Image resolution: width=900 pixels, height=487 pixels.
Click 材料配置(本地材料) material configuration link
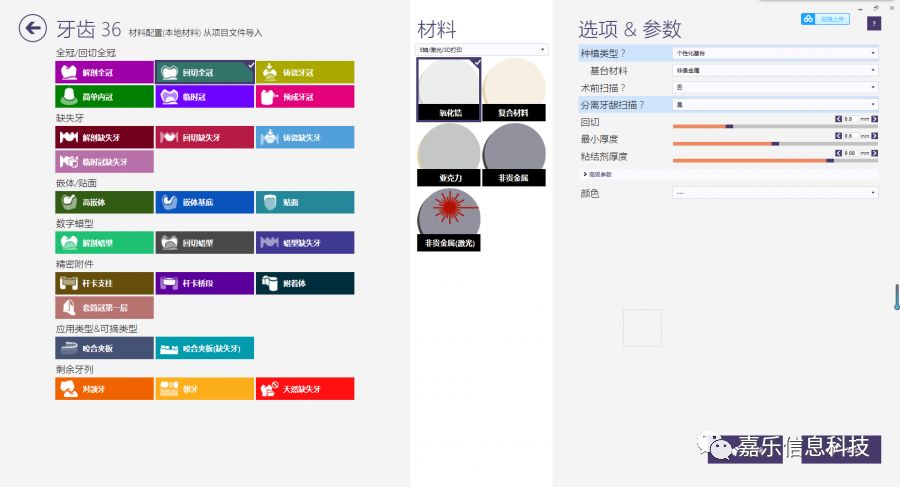point(165,33)
